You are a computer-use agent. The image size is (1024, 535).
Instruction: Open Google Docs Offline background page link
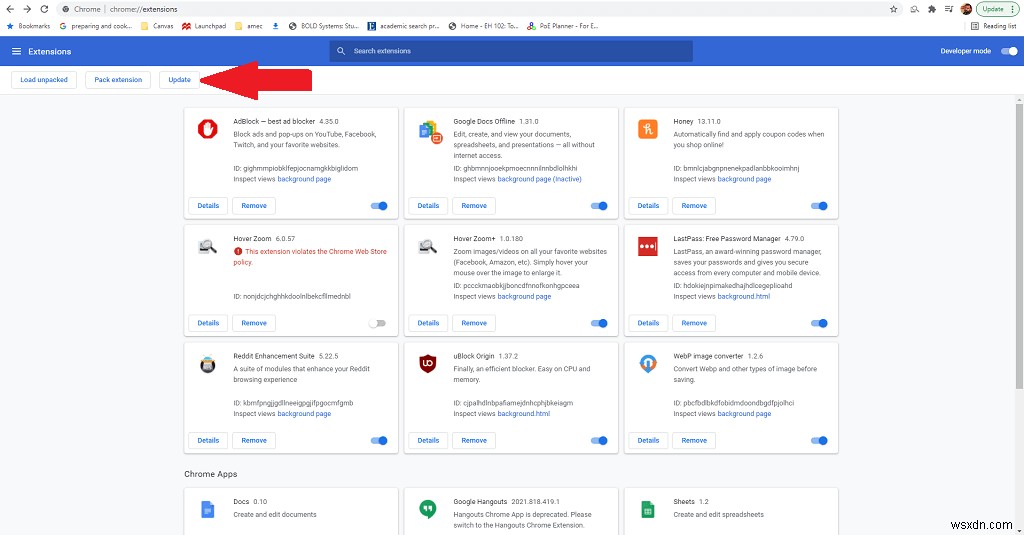539,179
